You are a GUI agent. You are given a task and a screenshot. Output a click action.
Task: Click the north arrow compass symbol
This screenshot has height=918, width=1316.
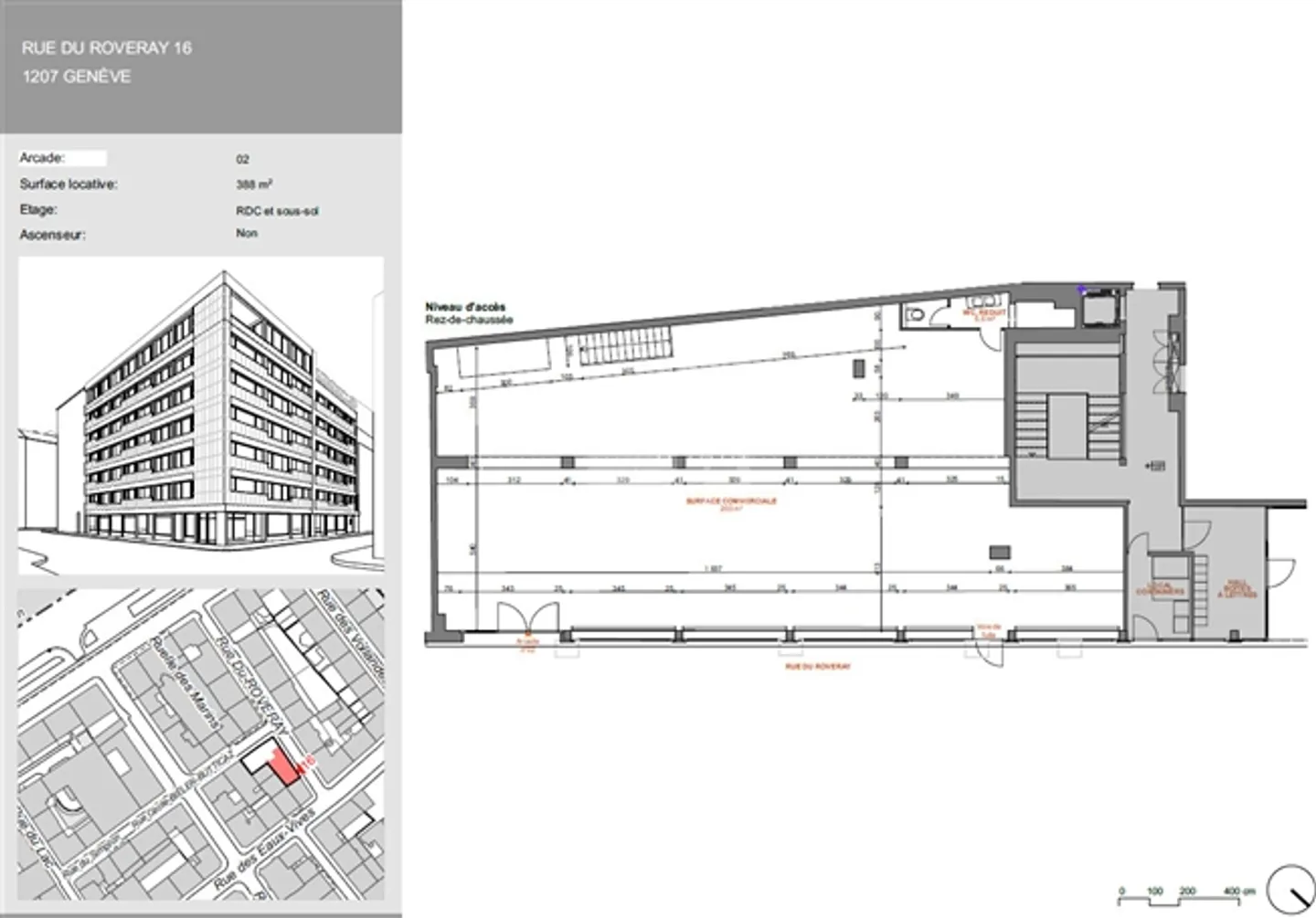pos(1291,889)
